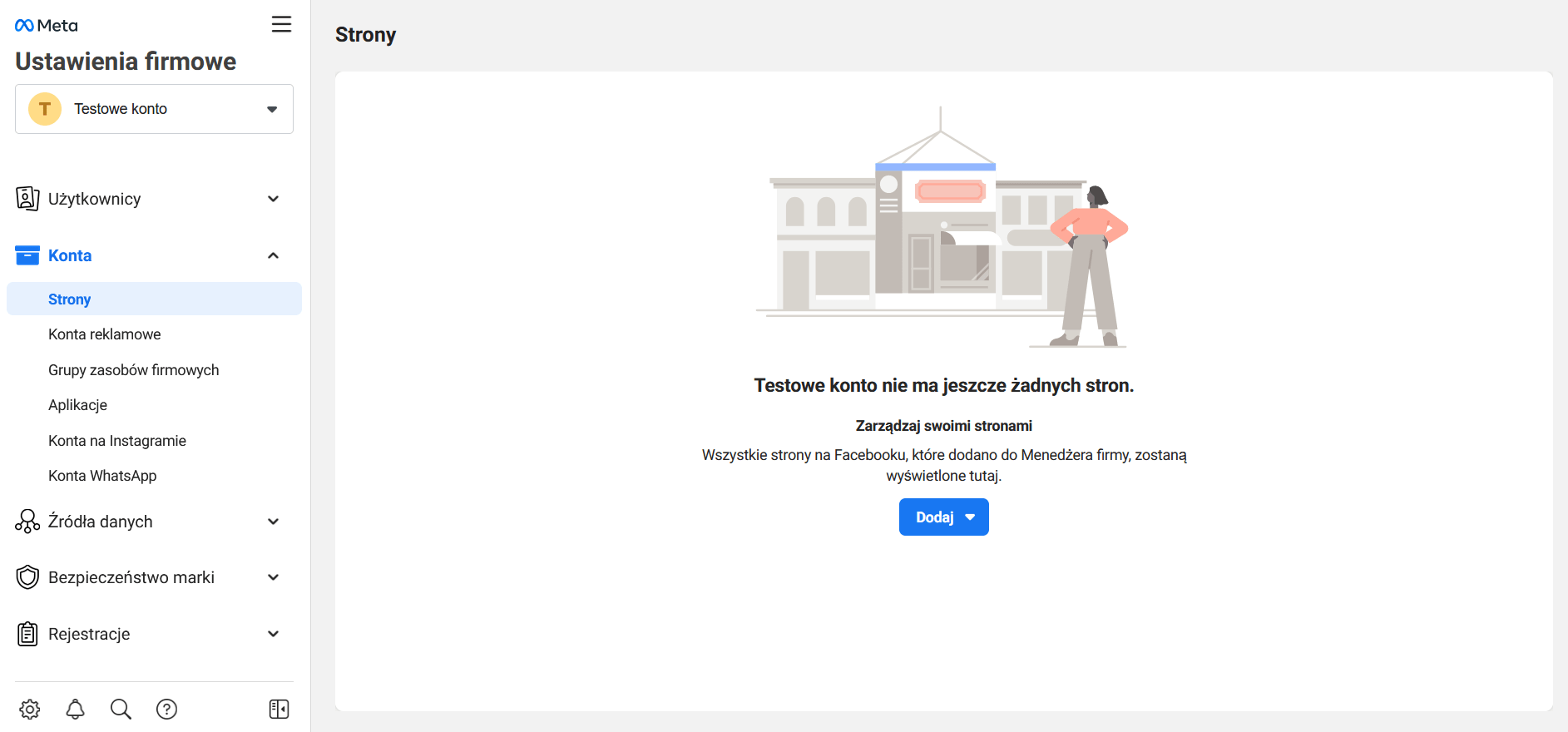Image resolution: width=1568 pixels, height=732 pixels.
Task: Click the Meta logo
Action: click(47, 26)
